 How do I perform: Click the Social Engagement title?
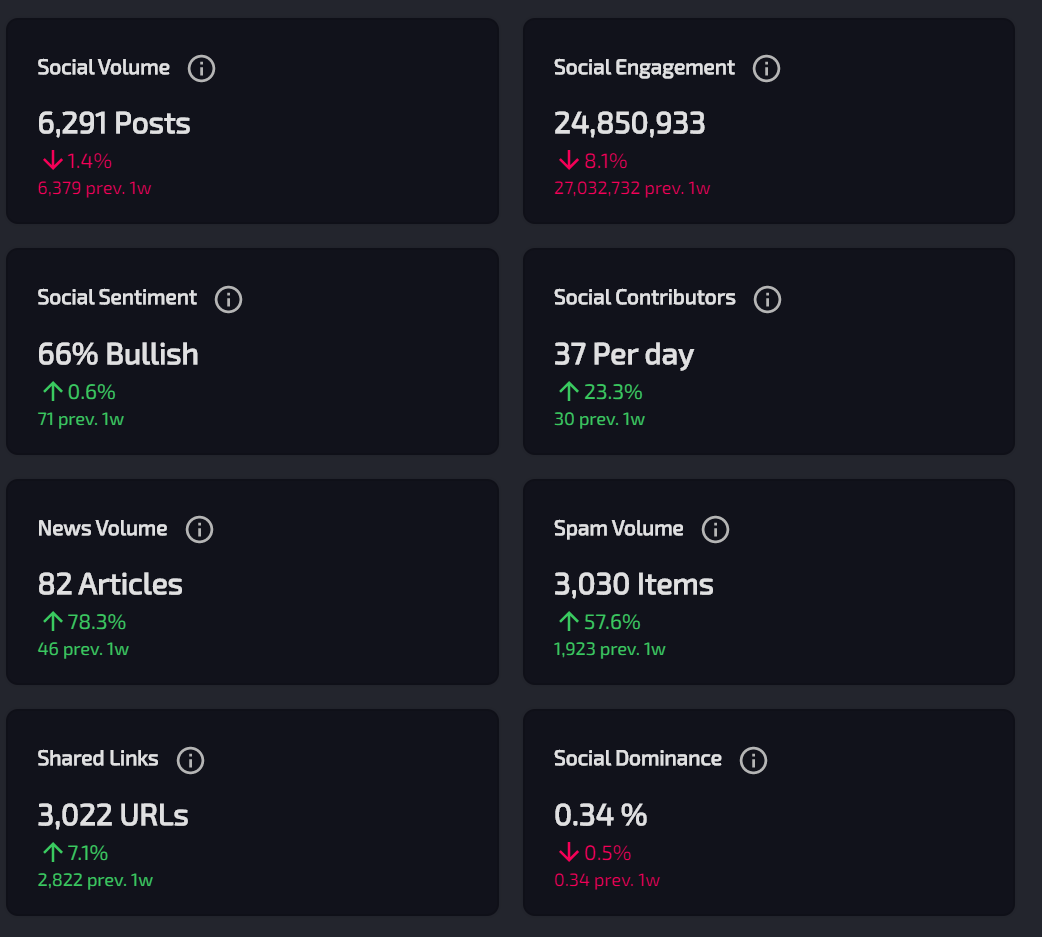[644, 68]
